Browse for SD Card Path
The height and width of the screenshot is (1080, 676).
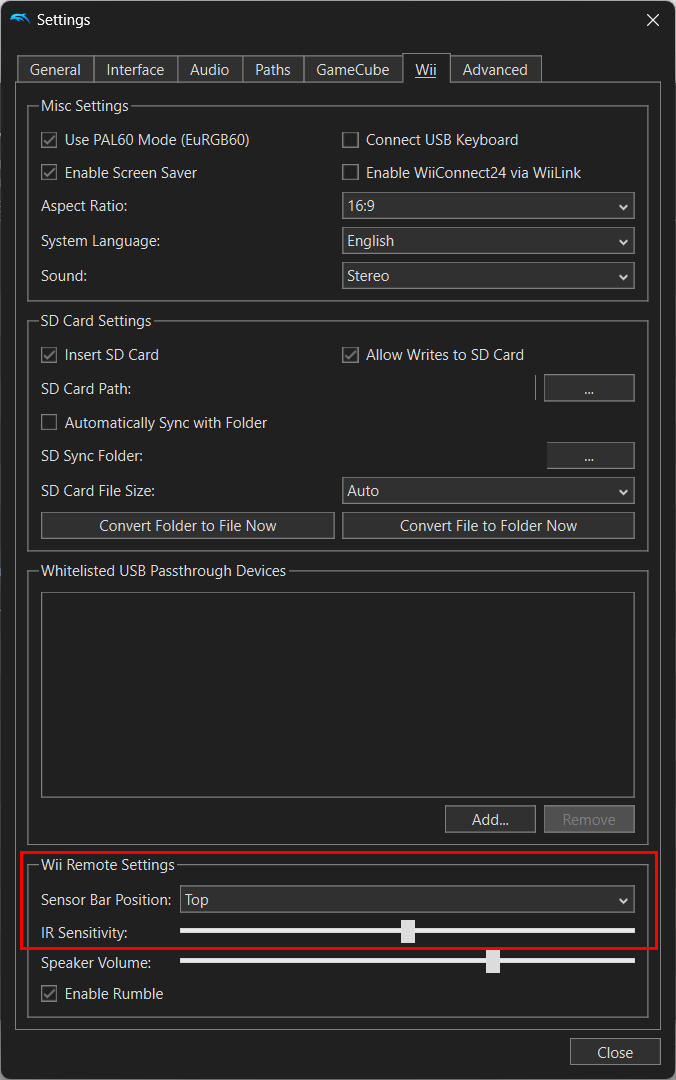[x=589, y=389]
